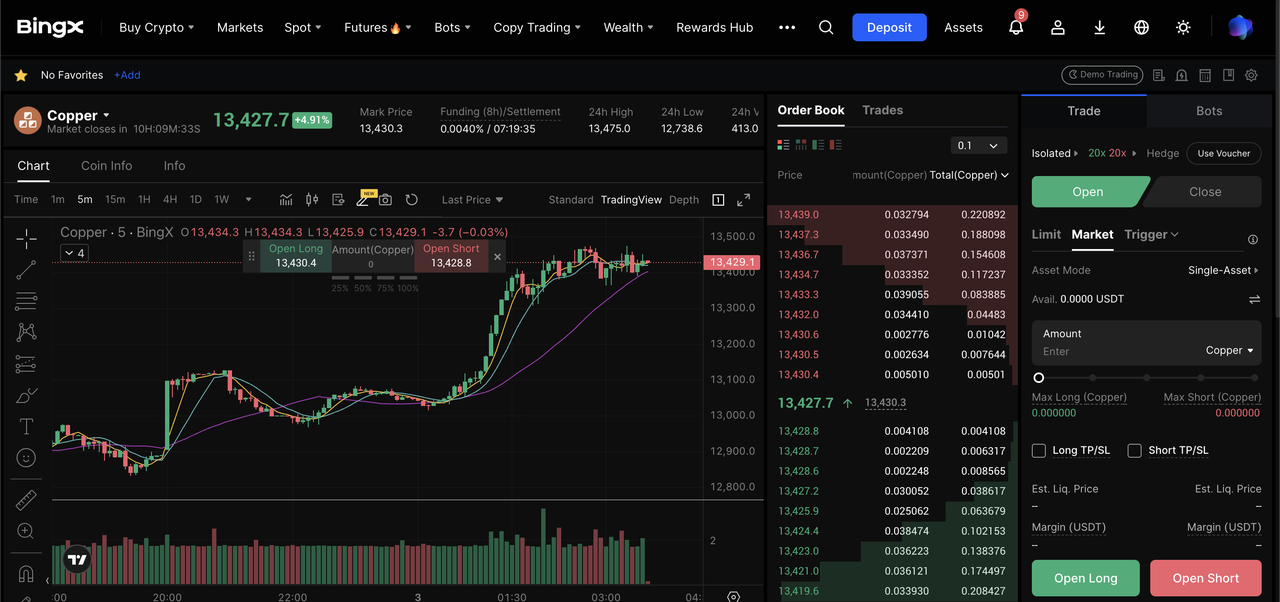Viewport: 1280px width, 602px height.
Task: Open the notifications bell
Action: click(x=1016, y=28)
